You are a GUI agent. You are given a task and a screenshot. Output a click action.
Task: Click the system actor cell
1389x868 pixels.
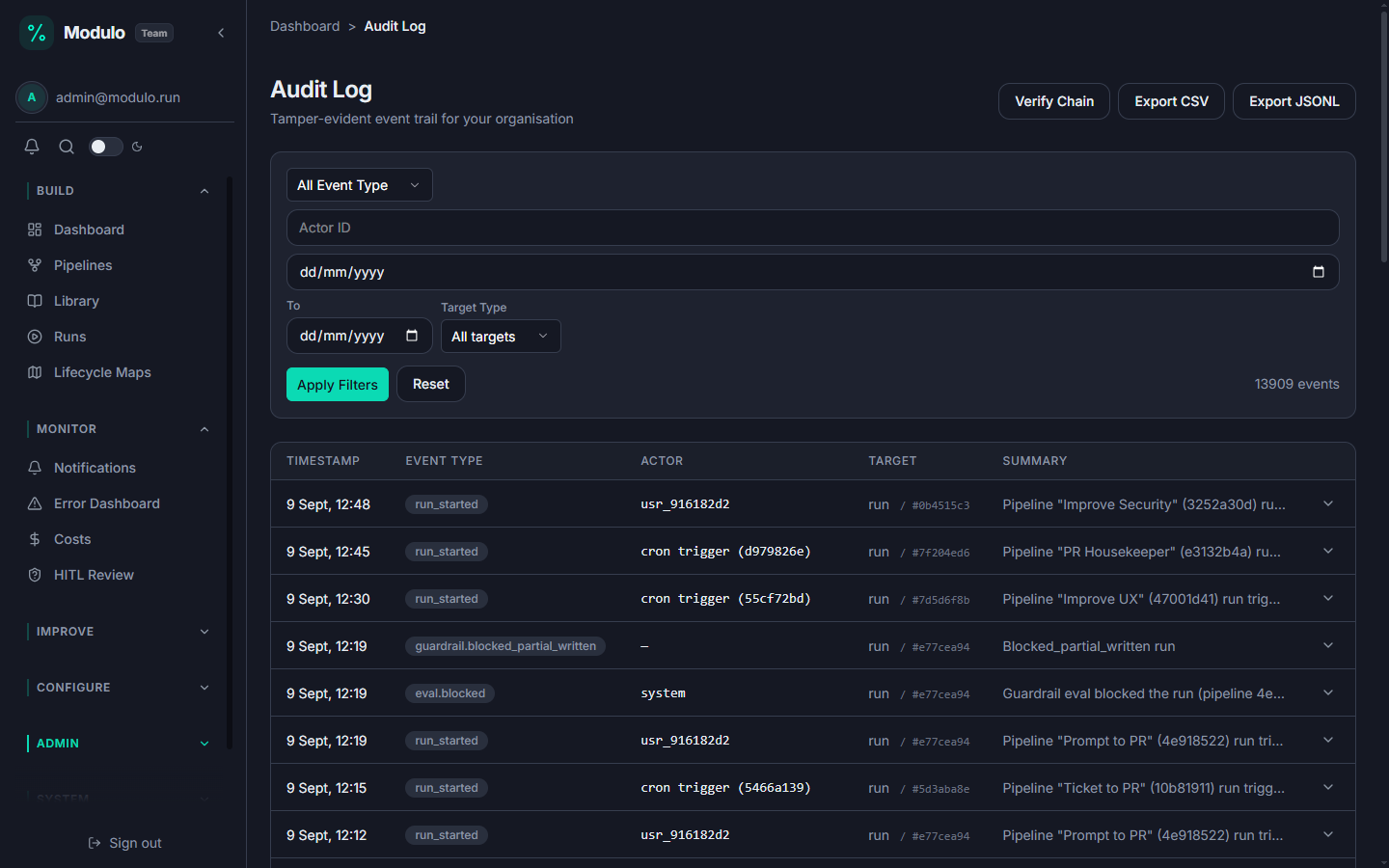tap(664, 693)
